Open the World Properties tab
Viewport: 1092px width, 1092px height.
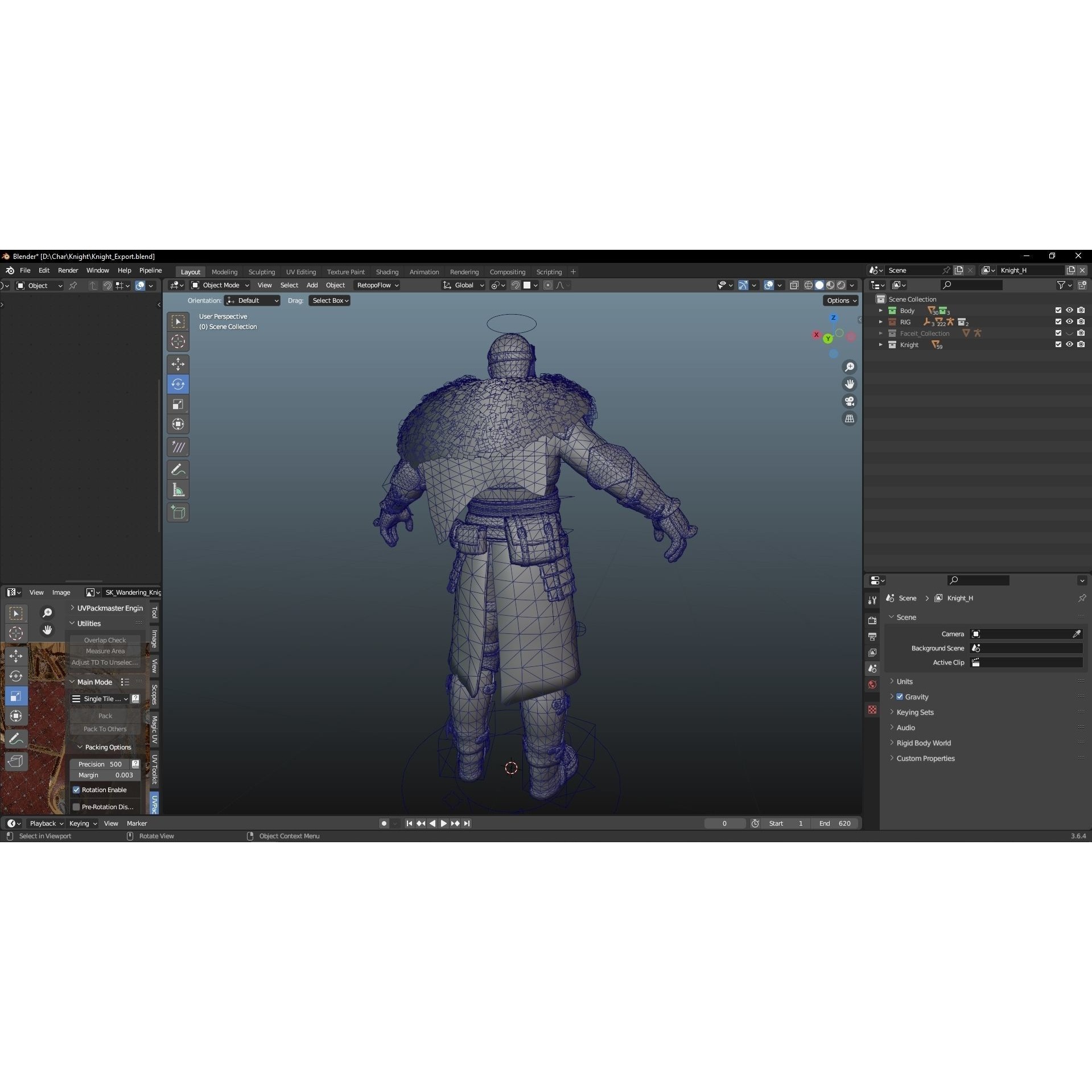tap(872, 684)
